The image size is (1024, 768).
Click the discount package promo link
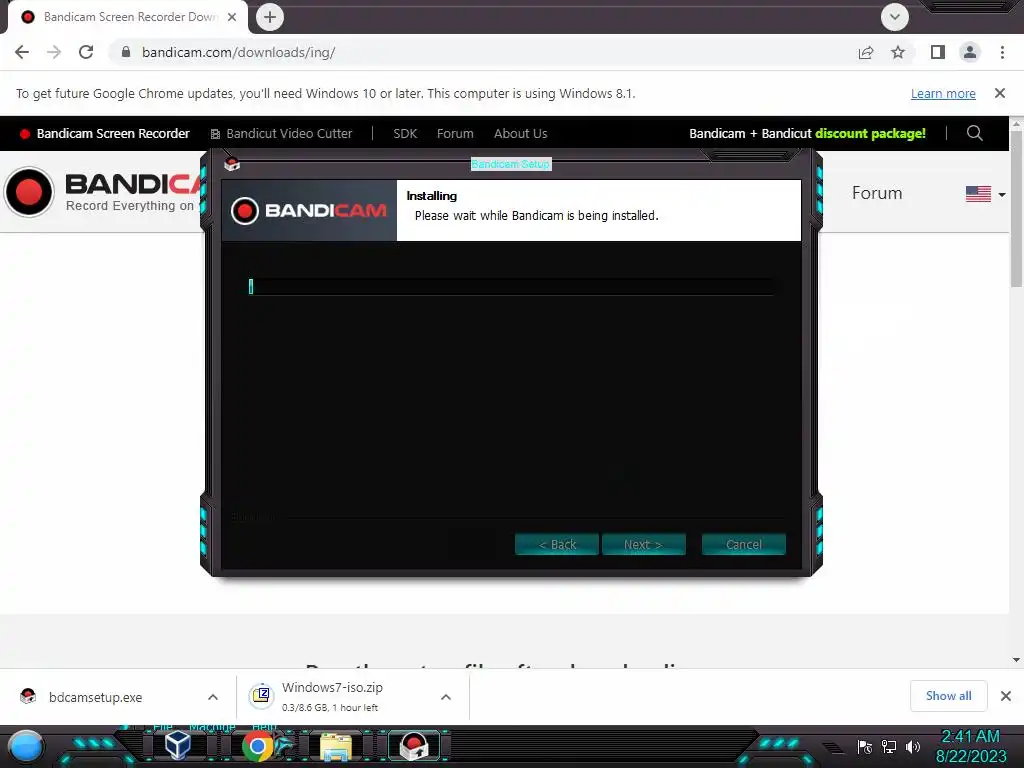pyautogui.click(x=807, y=133)
